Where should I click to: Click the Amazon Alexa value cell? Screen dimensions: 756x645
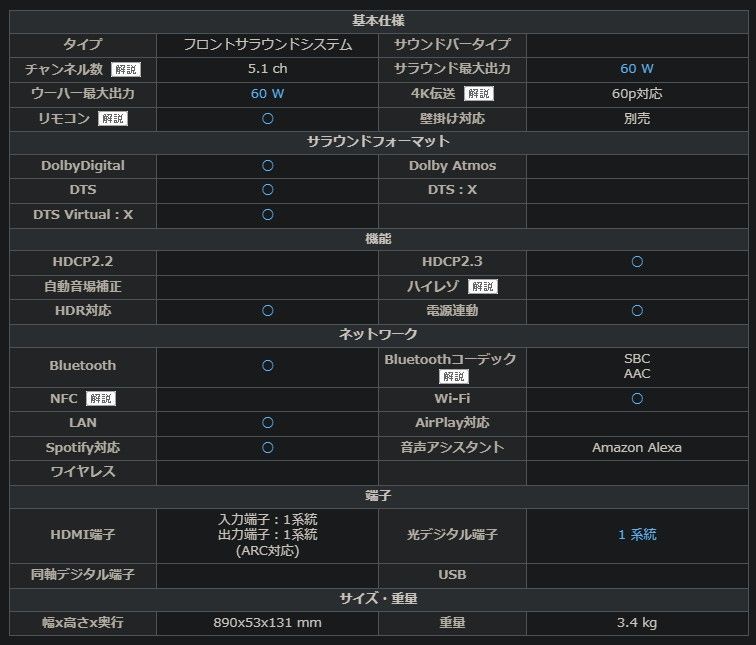pos(637,448)
